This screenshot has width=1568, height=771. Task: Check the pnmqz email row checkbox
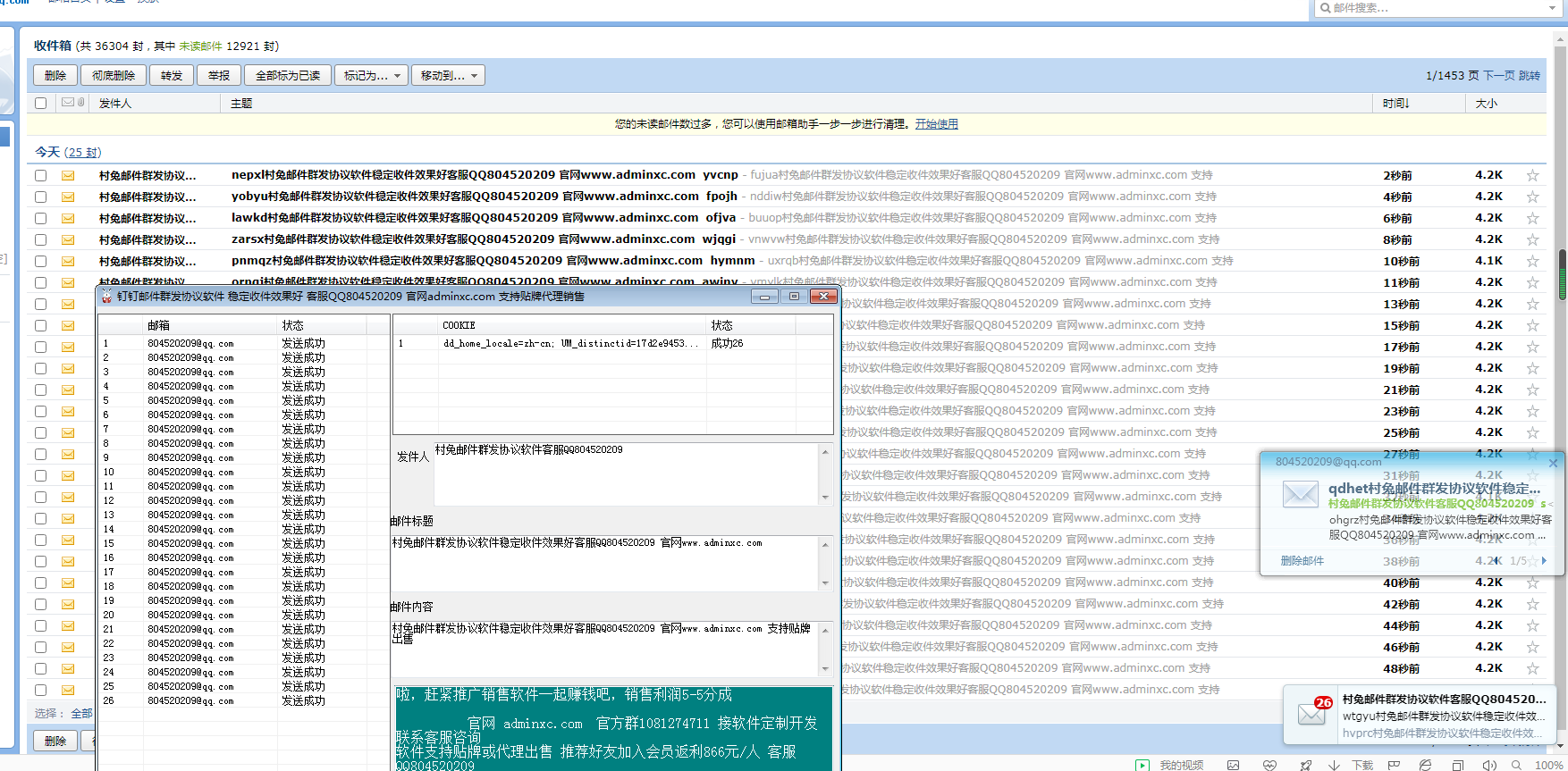click(40, 261)
